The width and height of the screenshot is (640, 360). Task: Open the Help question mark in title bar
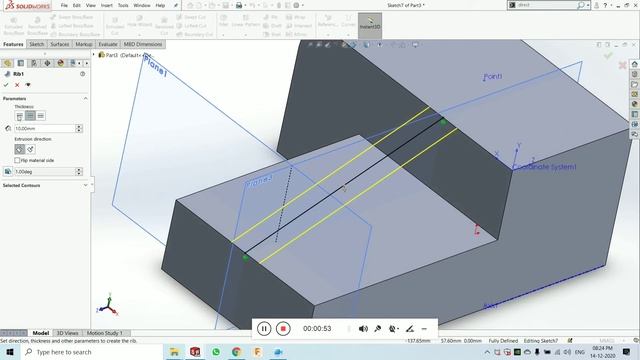[x=605, y=5]
